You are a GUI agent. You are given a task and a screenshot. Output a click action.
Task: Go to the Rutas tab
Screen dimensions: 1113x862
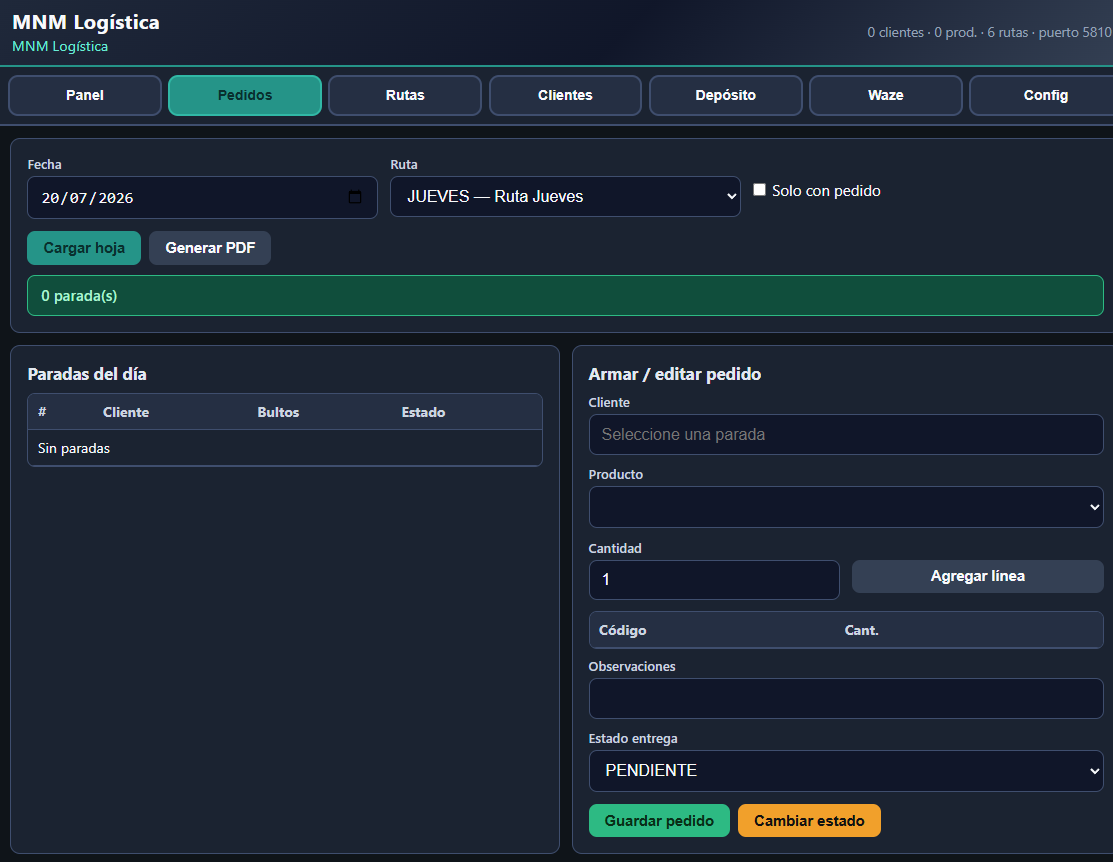pyautogui.click(x=405, y=95)
